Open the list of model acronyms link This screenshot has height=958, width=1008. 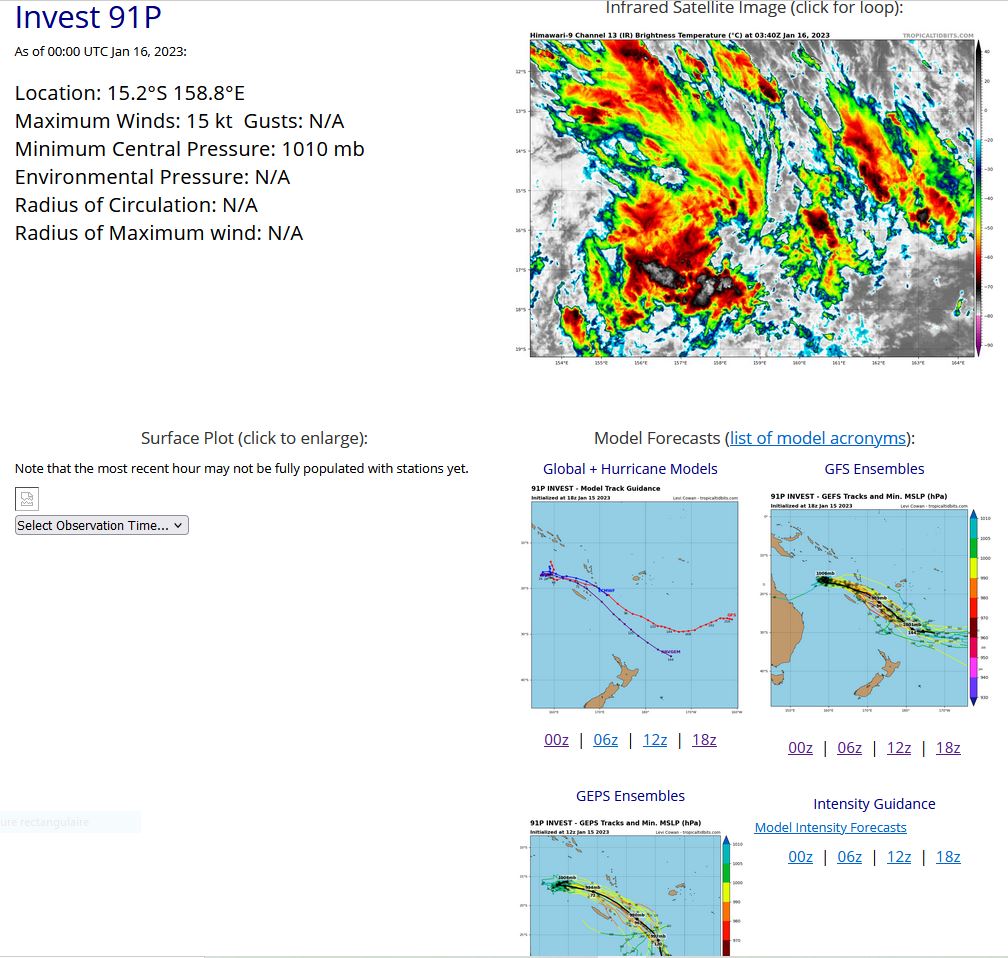pyautogui.click(x=817, y=438)
